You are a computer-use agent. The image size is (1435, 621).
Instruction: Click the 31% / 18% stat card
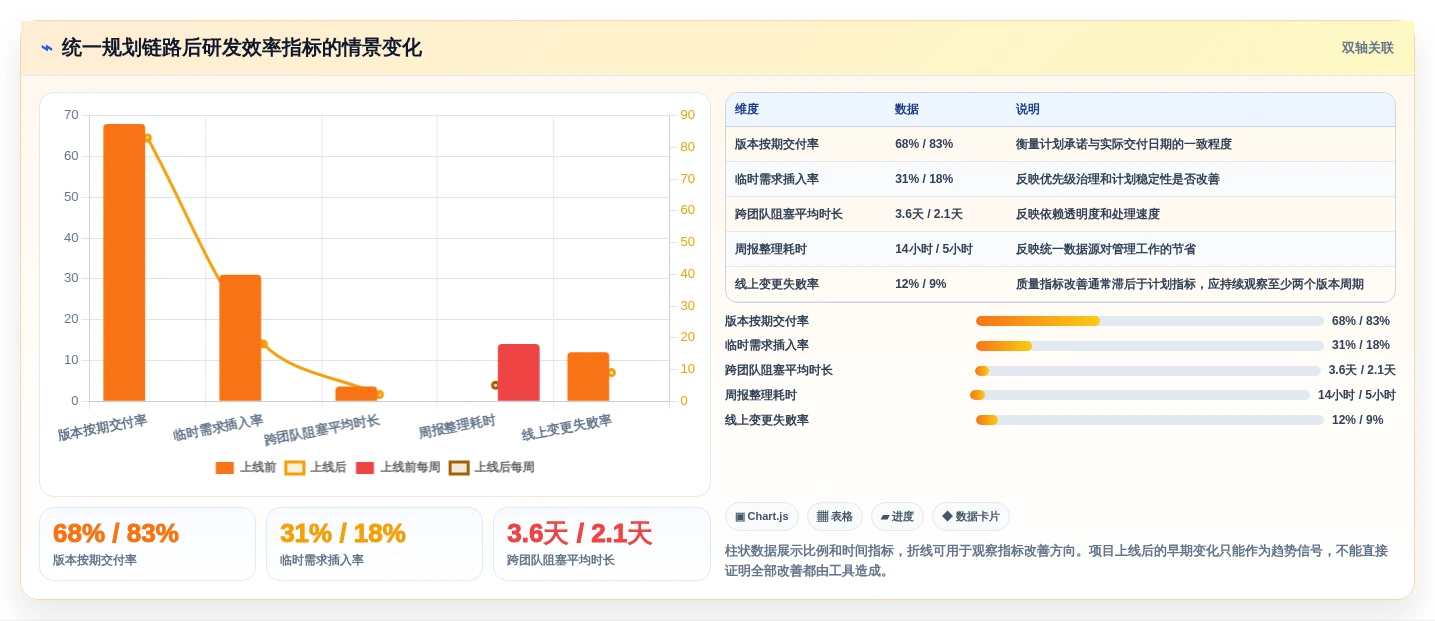pyautogui.click(x=374, y=544)
